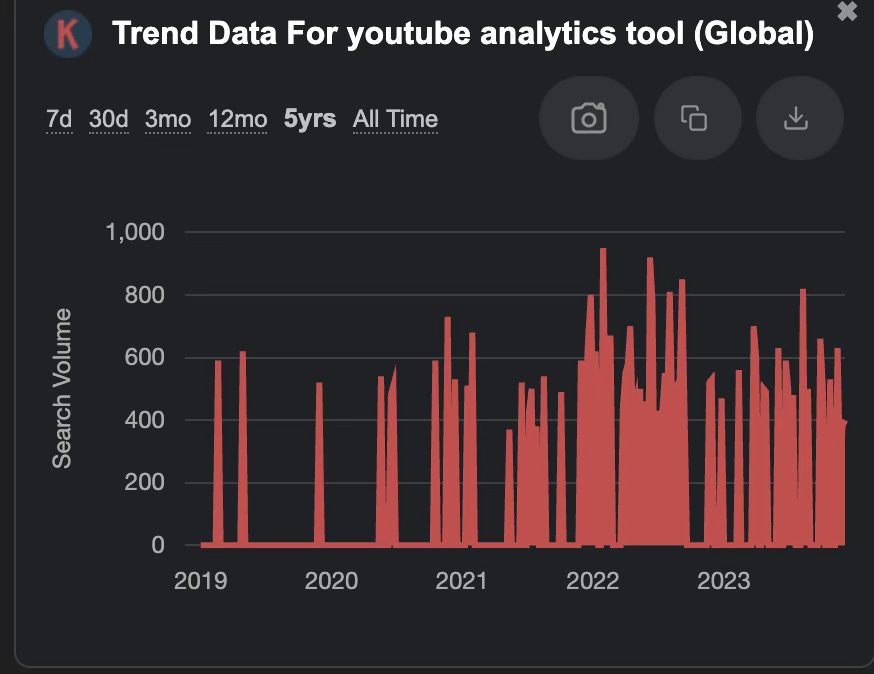Click the 'Search Volume' axis label
This screenshot has width=874, height=674.
(x=62, y=388)
